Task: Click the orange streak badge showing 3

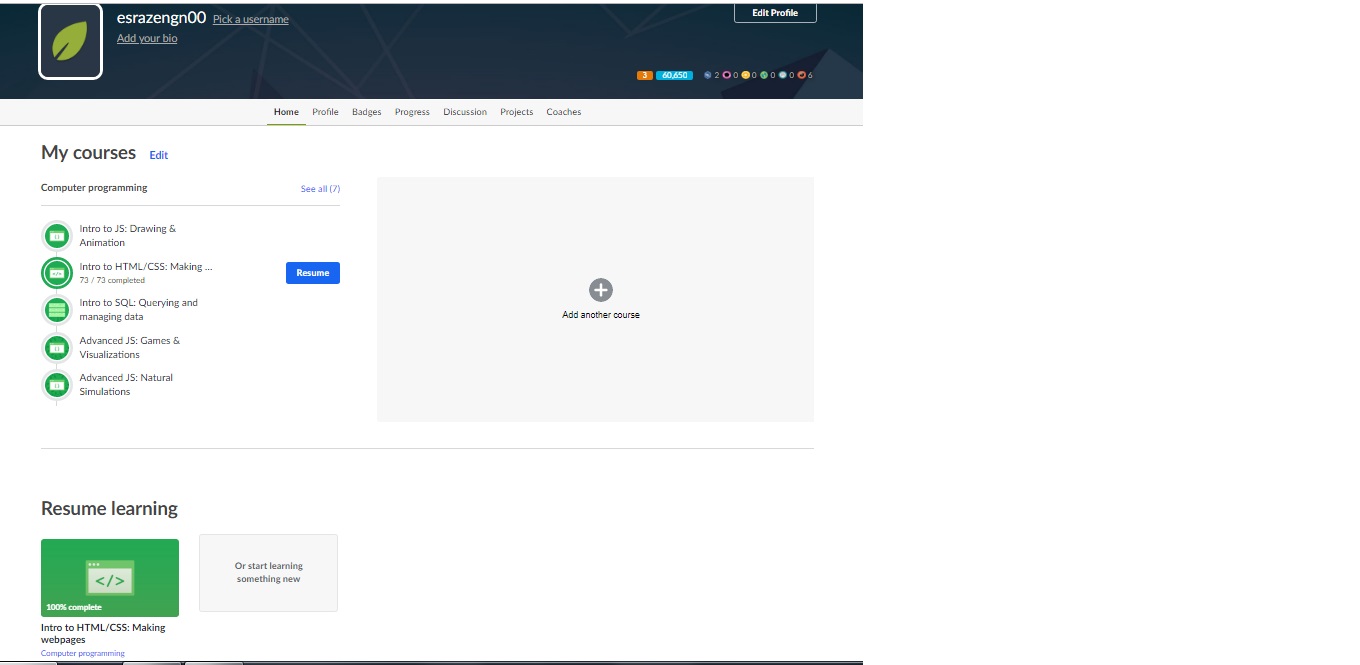Action: pos(645,75)
